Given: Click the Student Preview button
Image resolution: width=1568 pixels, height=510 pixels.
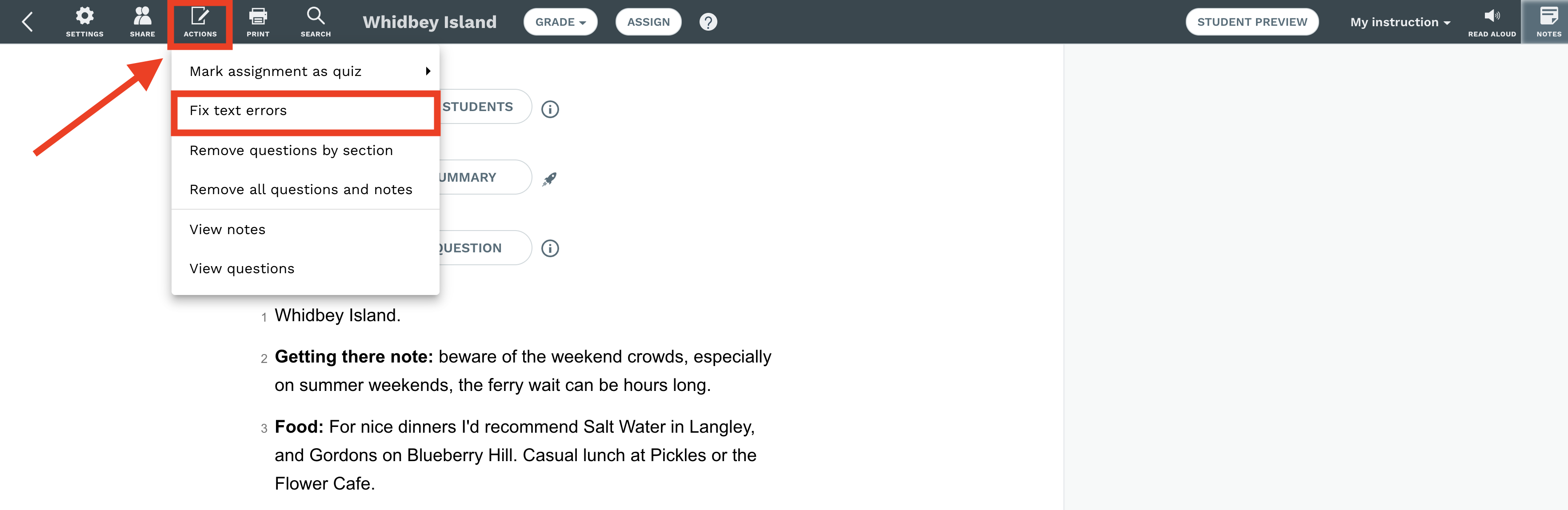Looking at the screenshot, I should click(1252, 22).
